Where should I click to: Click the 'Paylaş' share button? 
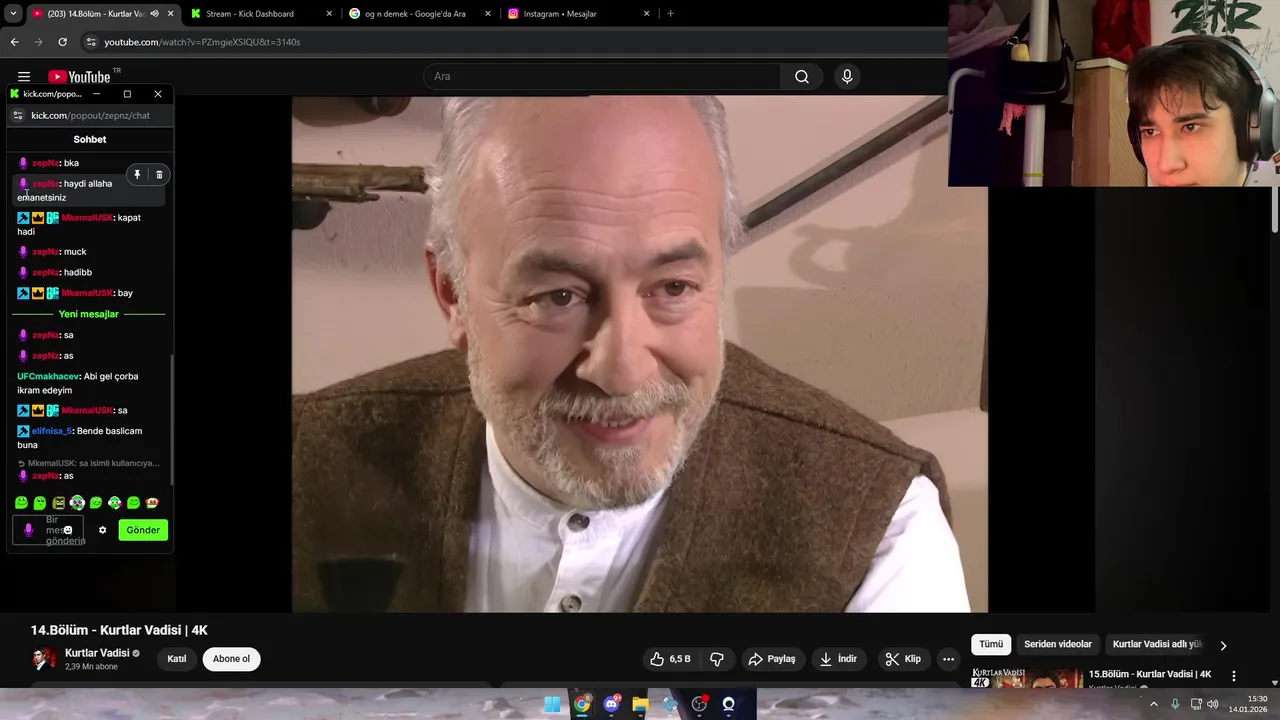[x=772, y=659]
